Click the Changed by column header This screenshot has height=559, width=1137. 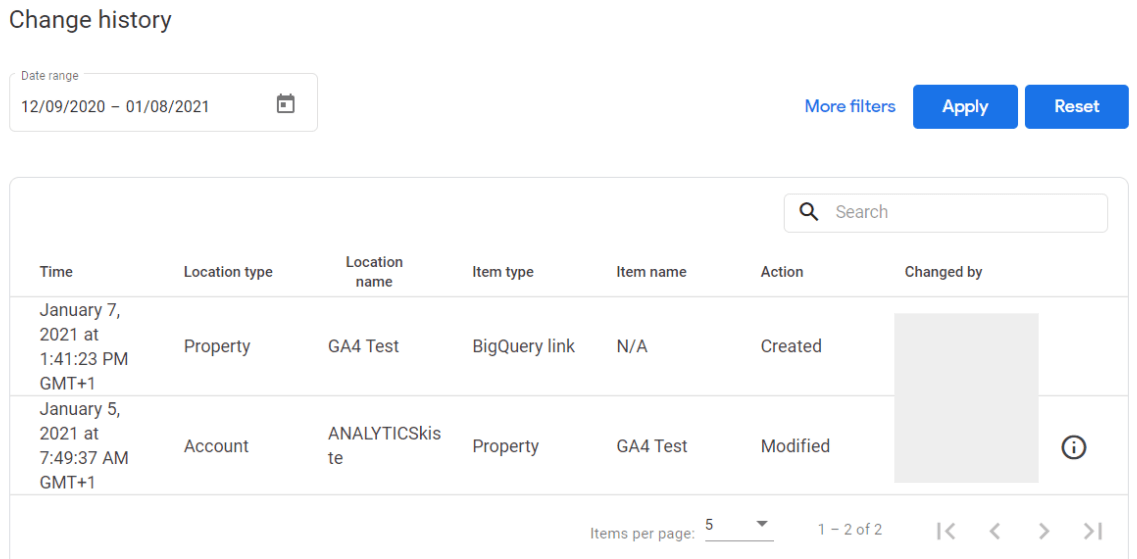[943, 272]
